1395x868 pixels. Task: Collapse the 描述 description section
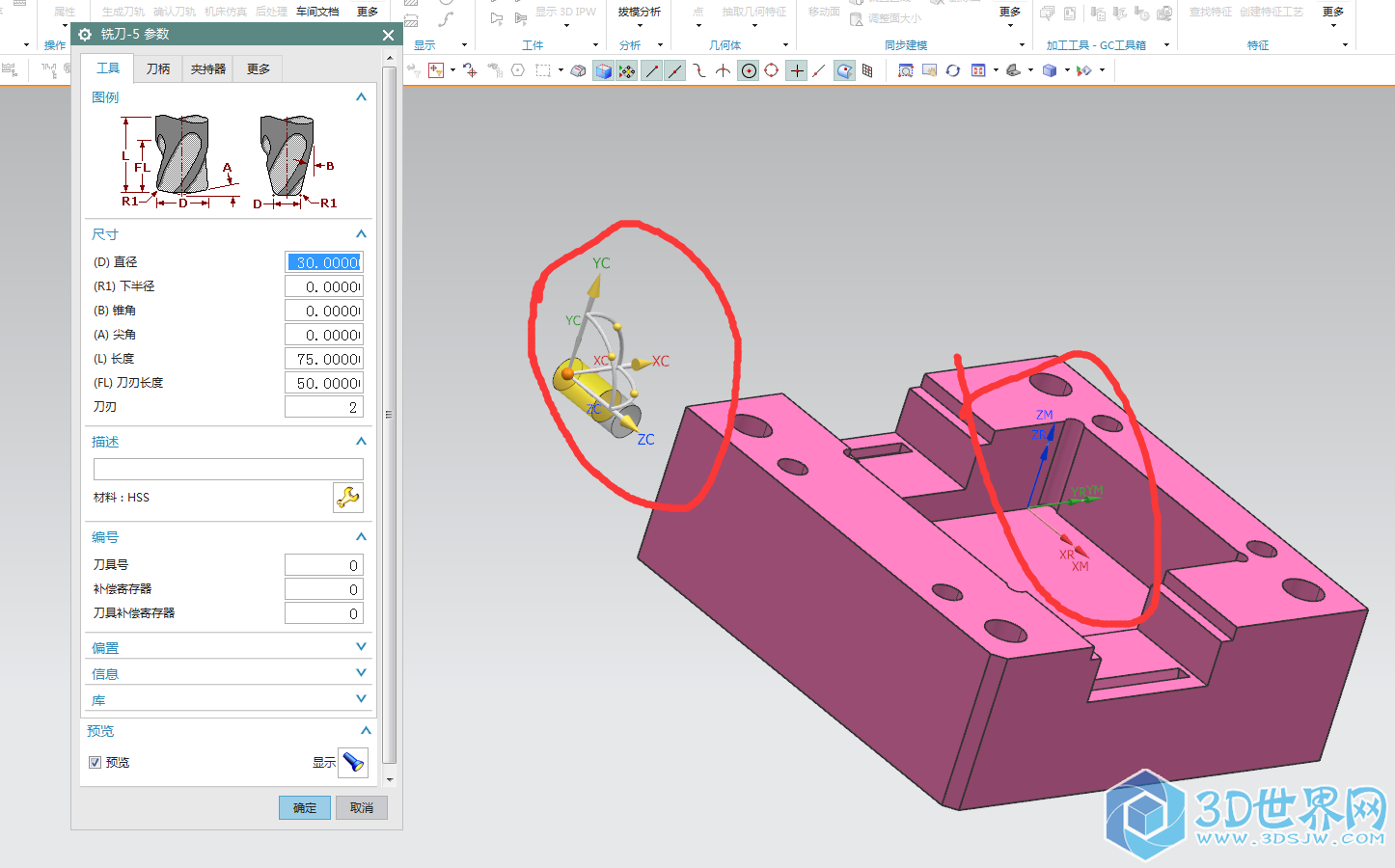coord(361,441)
